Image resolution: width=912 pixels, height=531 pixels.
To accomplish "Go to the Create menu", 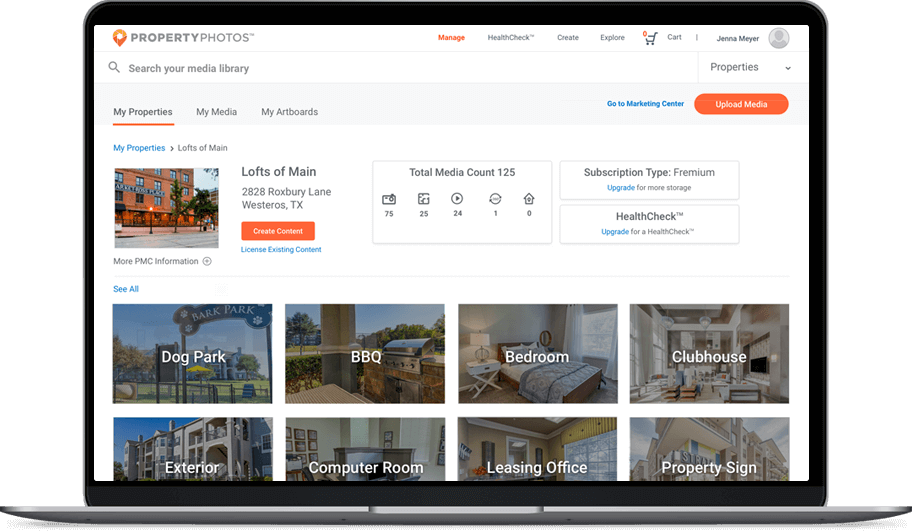I will point(568,38).
